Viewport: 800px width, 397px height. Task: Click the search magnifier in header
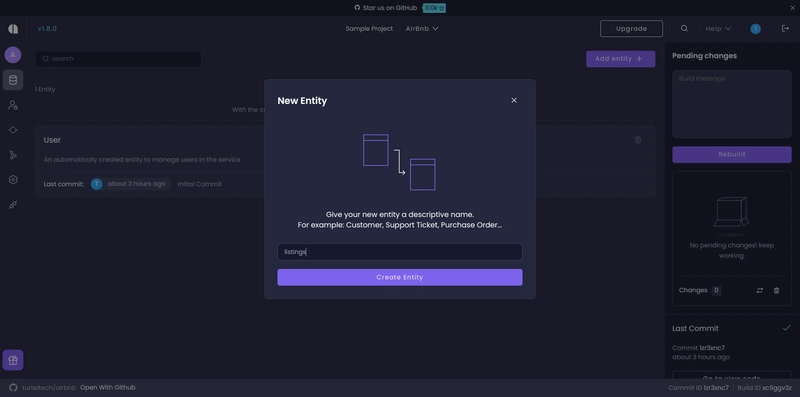[x=684, y=29]
